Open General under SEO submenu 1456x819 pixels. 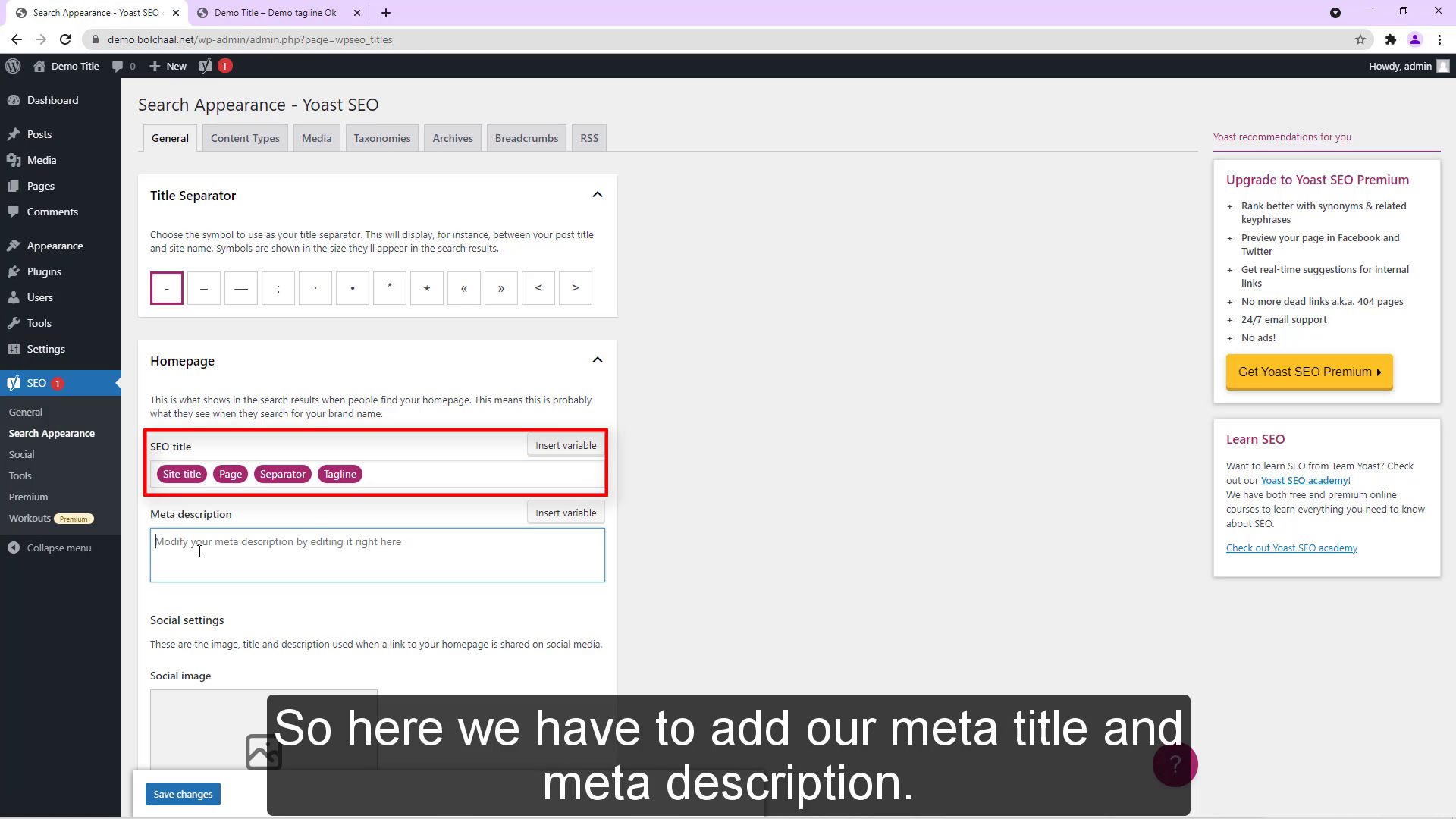click(x=26, y=412)
